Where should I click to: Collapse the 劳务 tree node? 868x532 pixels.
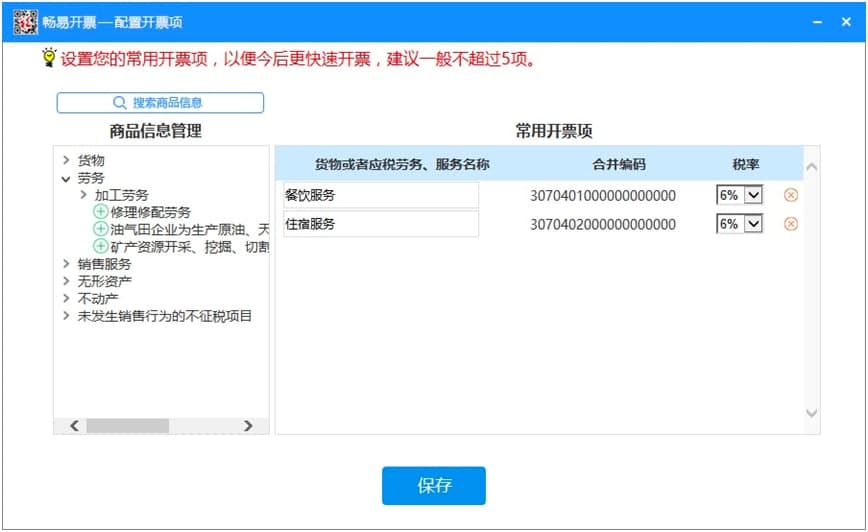pos(66,178)
